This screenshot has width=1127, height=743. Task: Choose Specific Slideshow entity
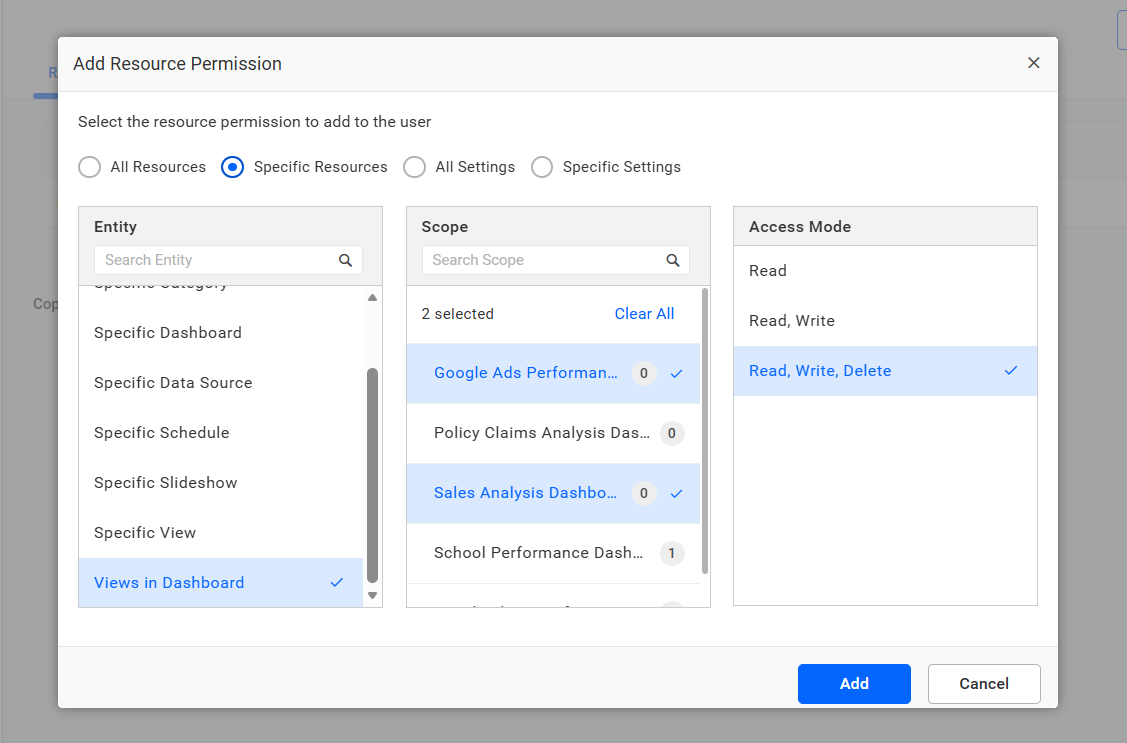tap(221, 483)
